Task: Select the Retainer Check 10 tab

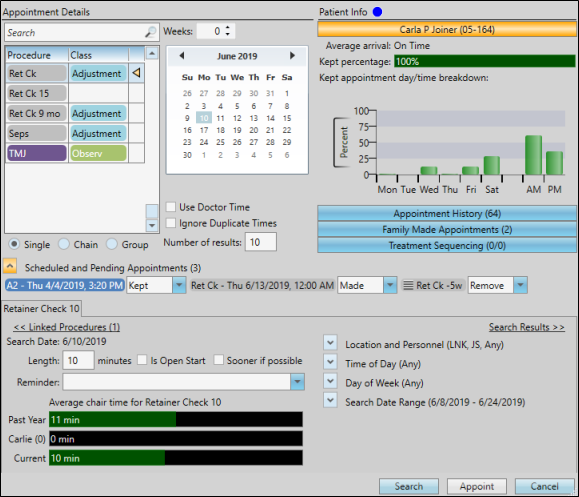Action: coord(41,309)
